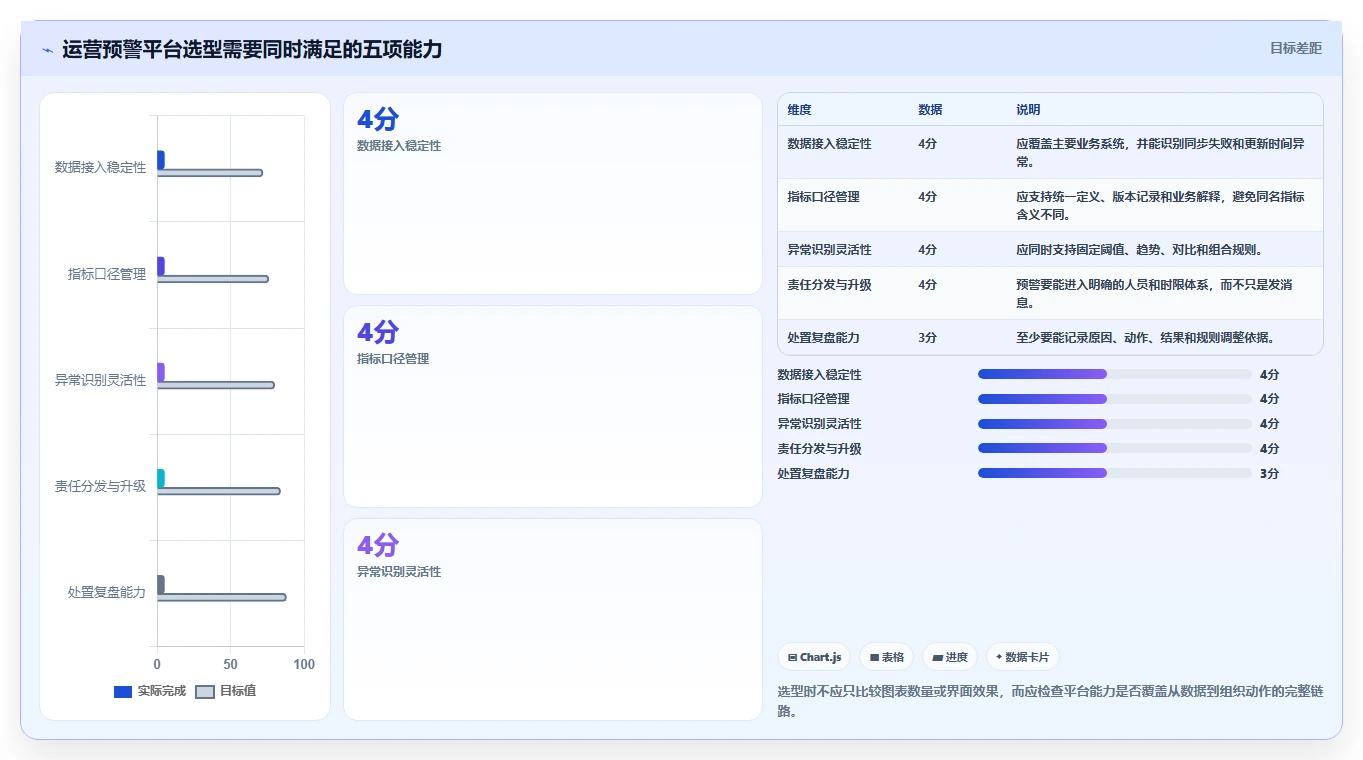Click the 数据卡片 chip

(x=1022, y=657)
